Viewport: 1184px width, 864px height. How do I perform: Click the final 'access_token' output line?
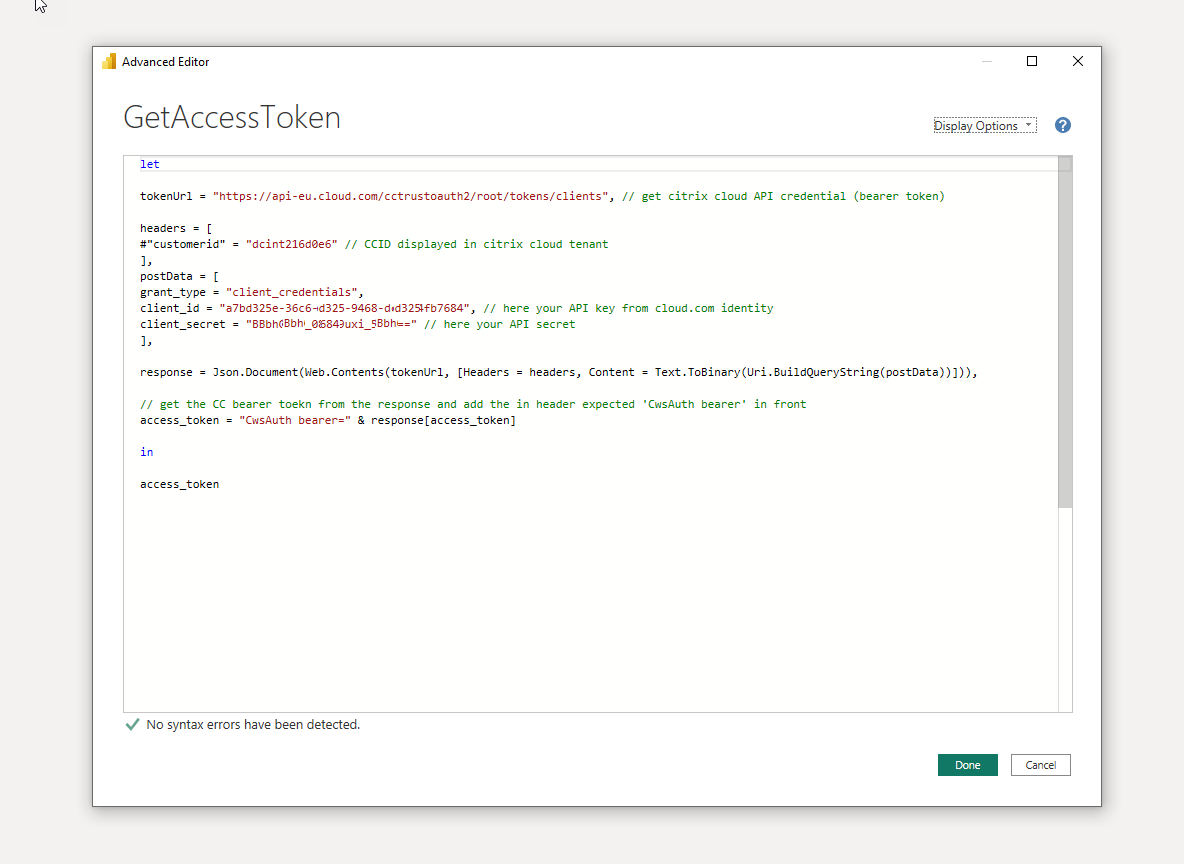point(179,484)
